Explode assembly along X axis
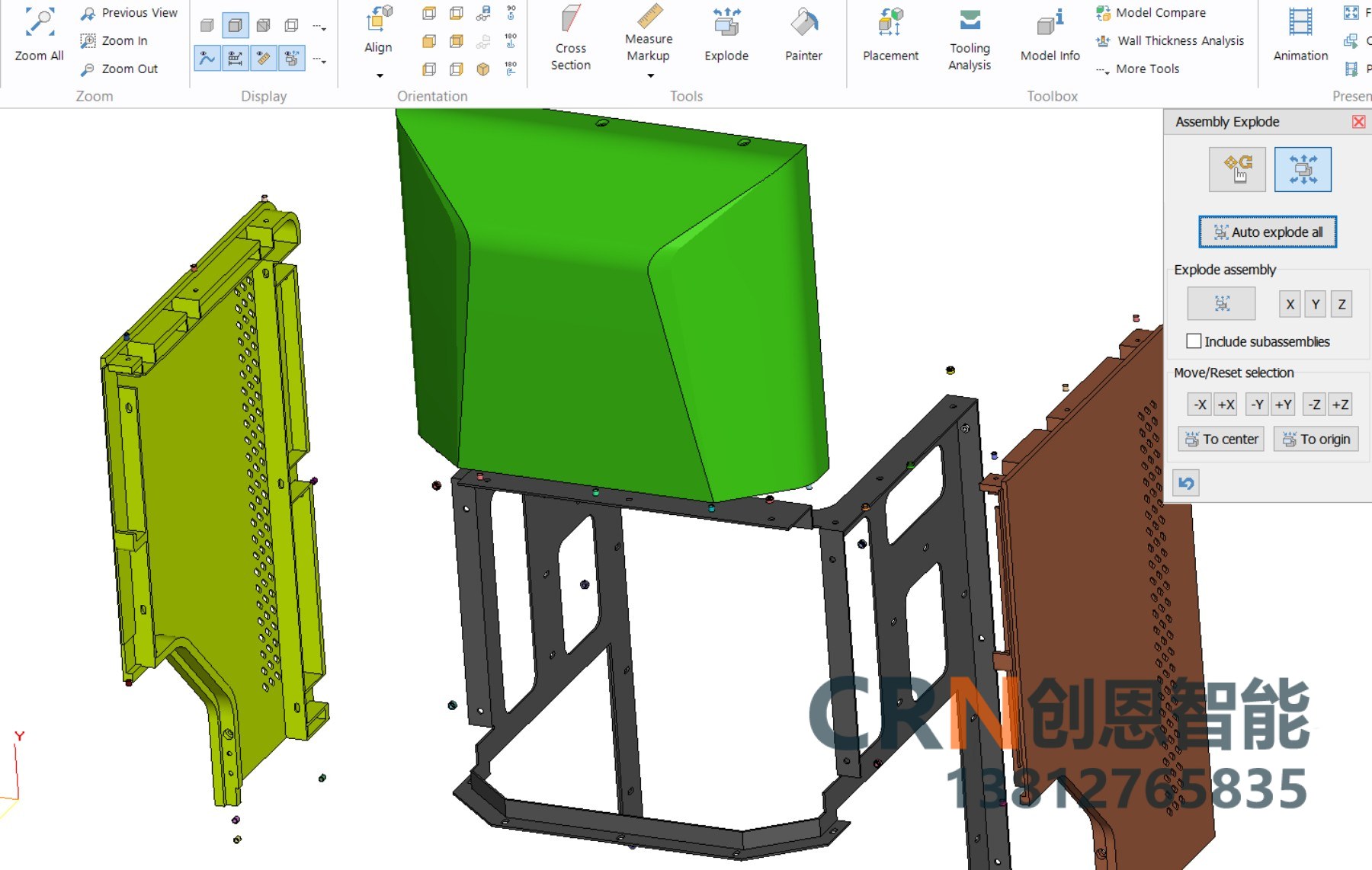This screenshot has width=1372, height=870. 1290,304
